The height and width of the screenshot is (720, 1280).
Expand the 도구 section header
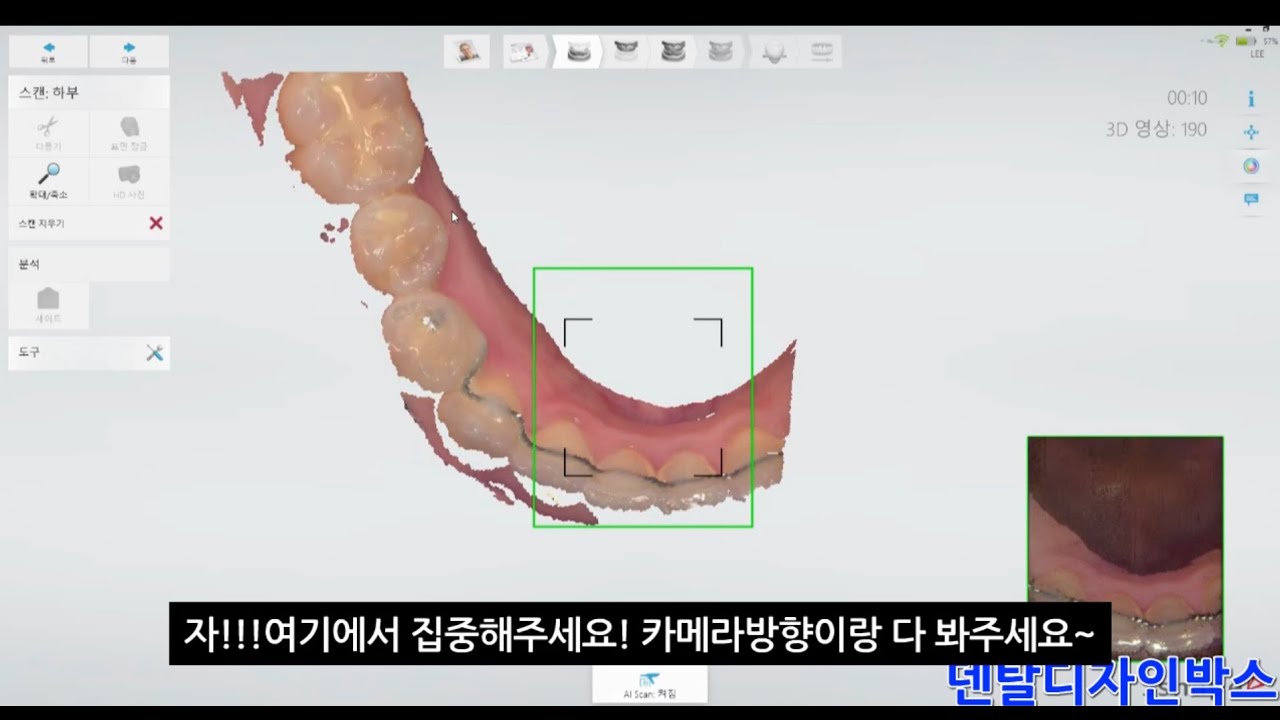[89, 352]
